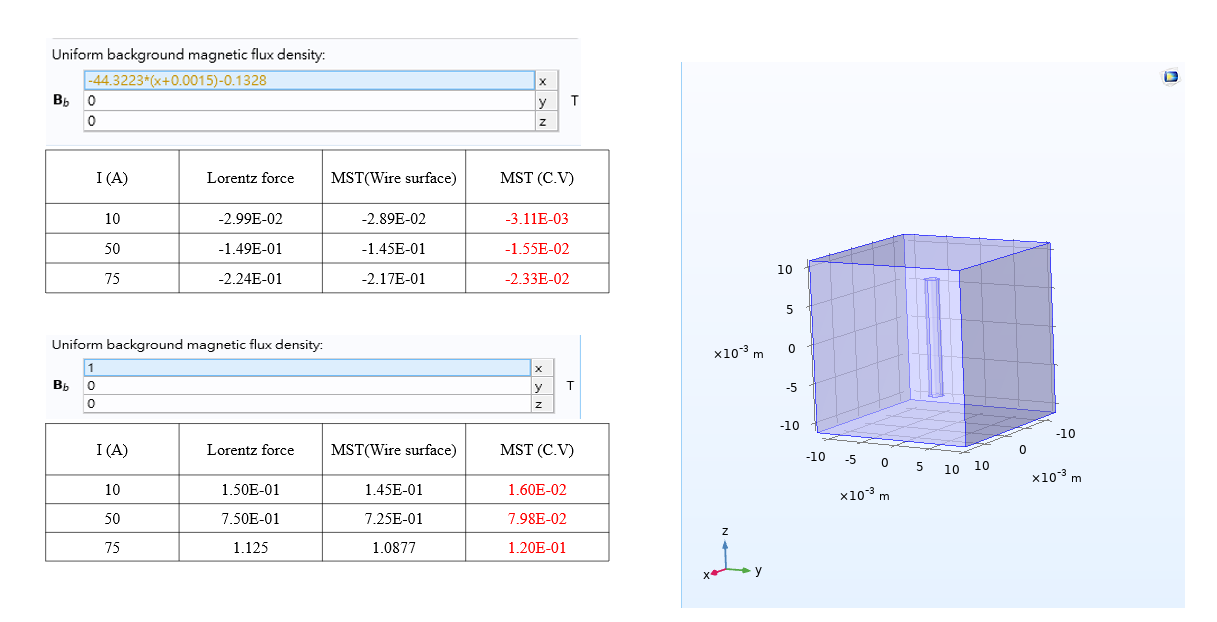
Task: Select the cell showing -2.24E-01
Action: 250,279
